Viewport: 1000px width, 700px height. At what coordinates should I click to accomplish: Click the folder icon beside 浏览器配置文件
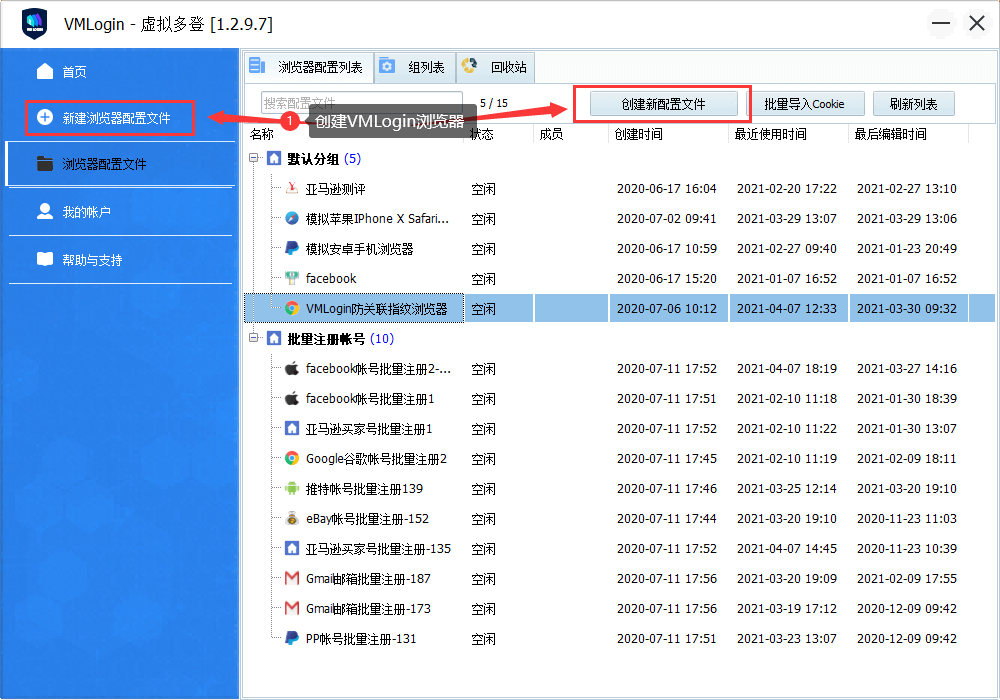(45, 164)
